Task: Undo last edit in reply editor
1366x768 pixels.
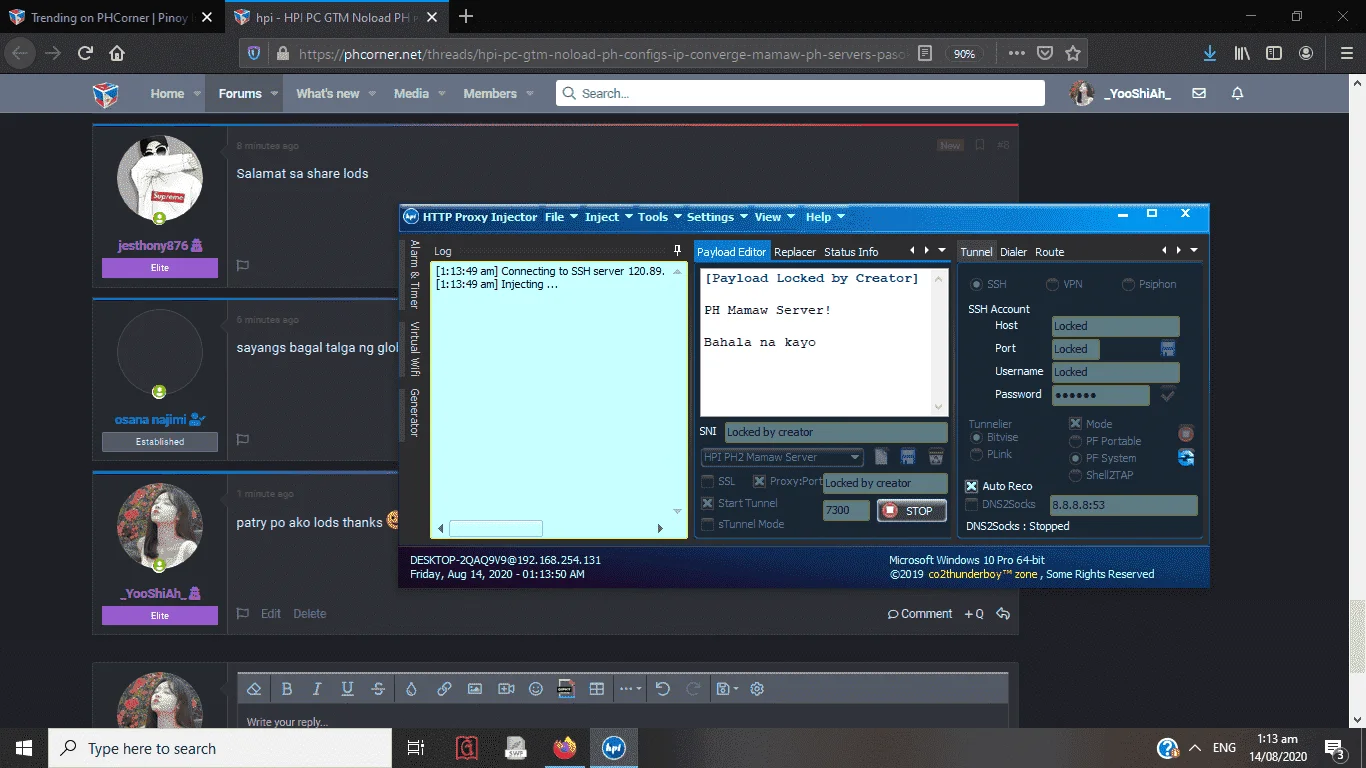Action: [662, 688]
